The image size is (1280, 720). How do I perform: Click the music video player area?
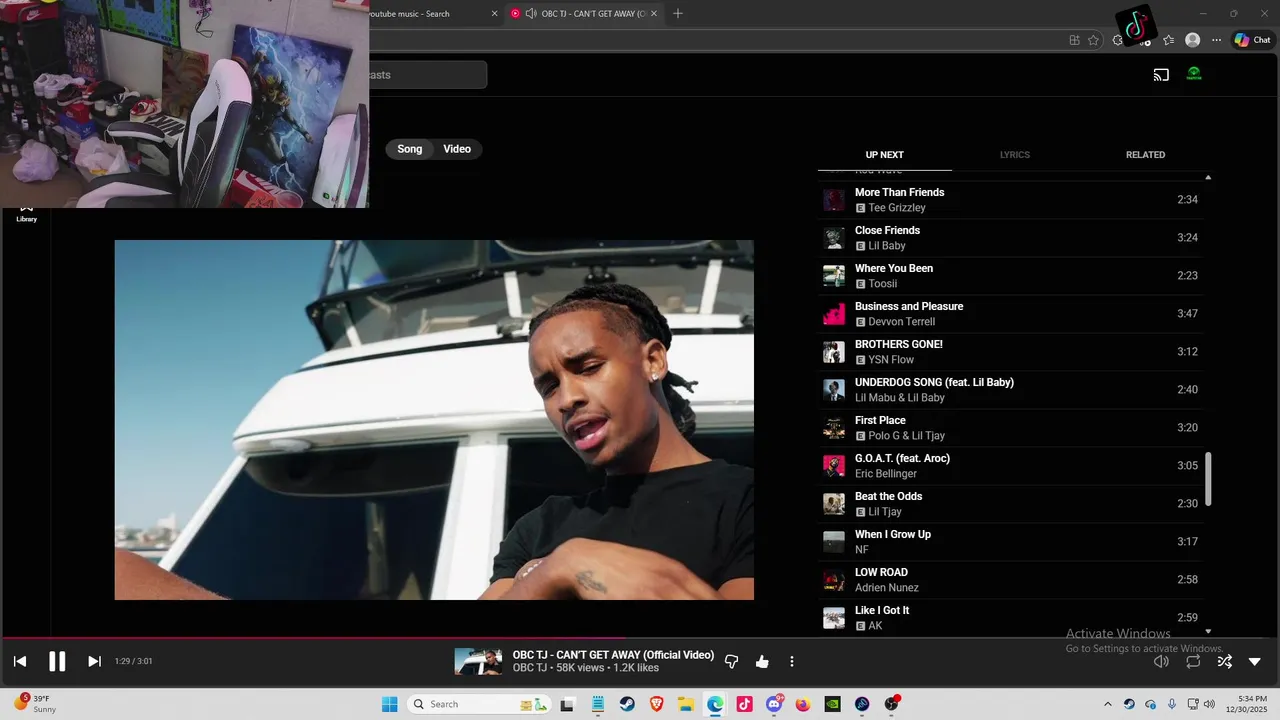pos(434,420)
